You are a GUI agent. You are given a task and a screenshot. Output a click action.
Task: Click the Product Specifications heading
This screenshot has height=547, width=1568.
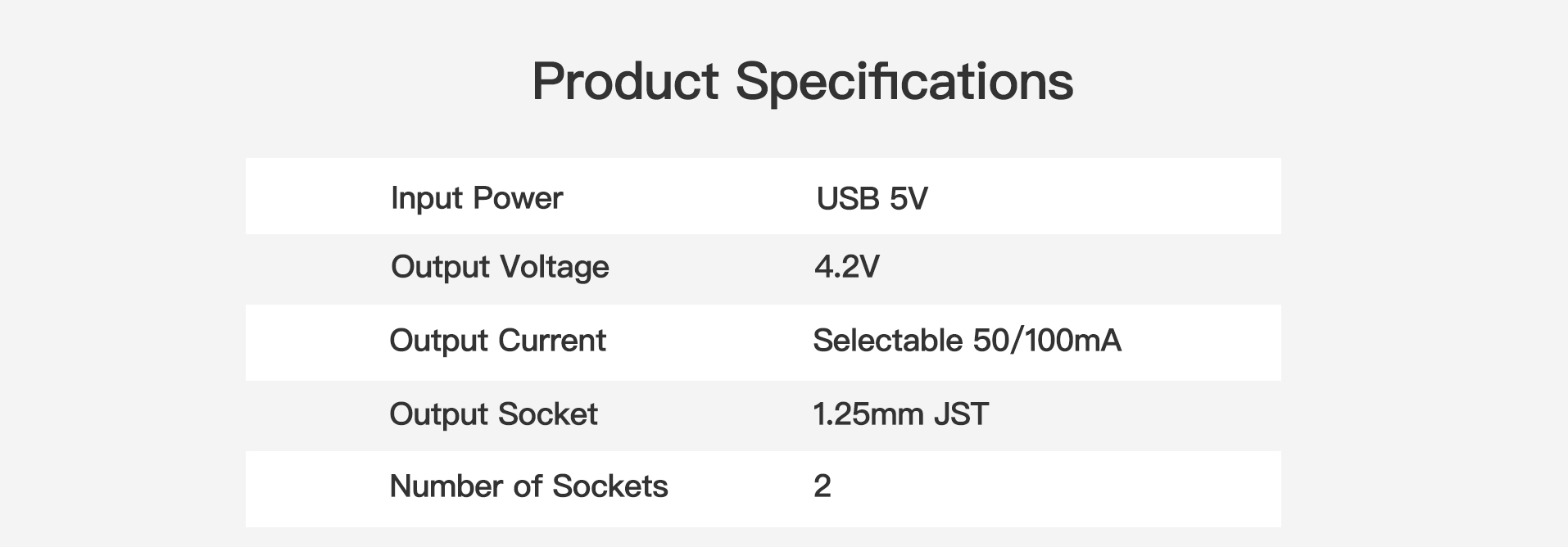(x=802, y=81)
